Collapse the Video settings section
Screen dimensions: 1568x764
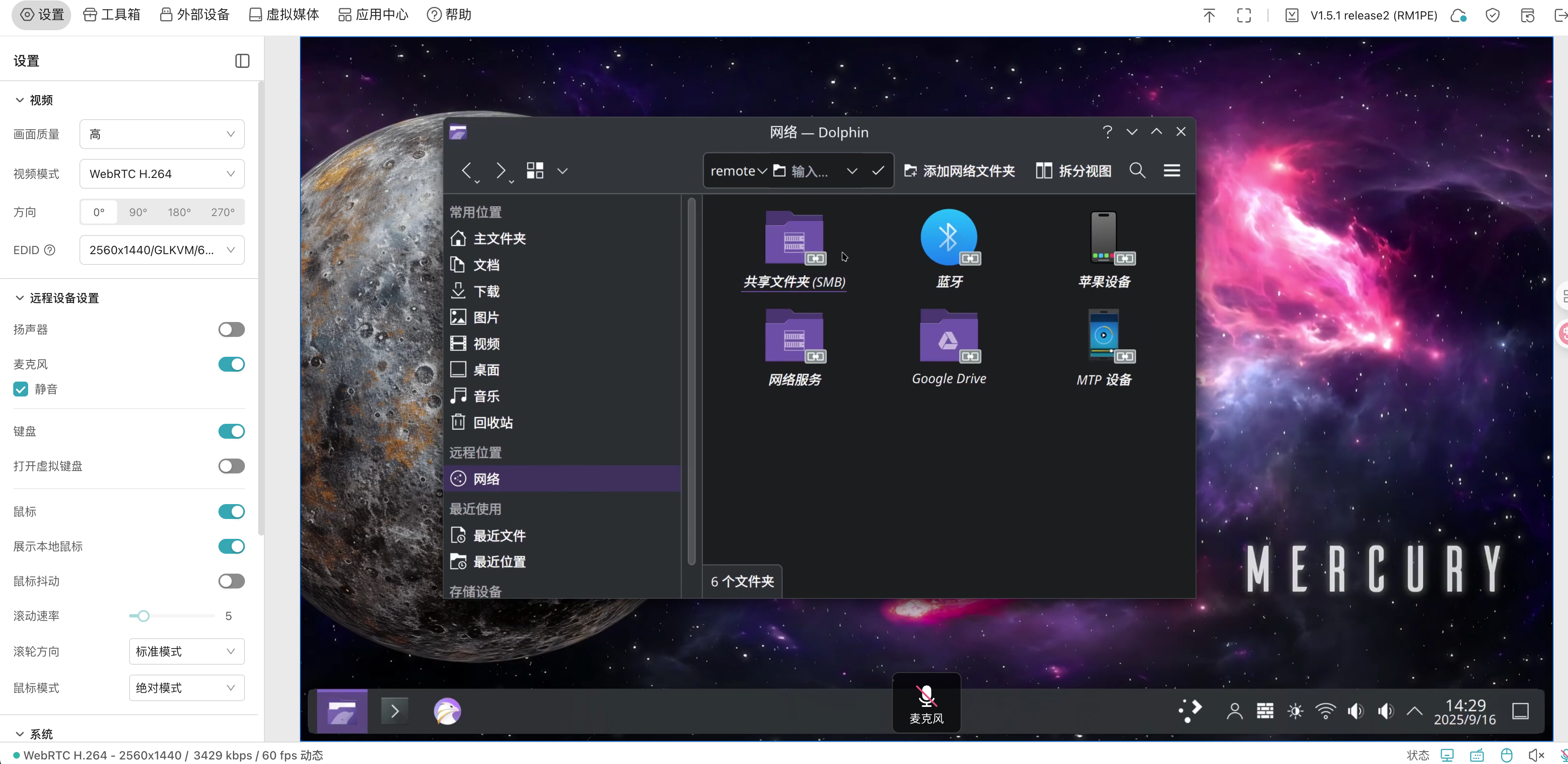[20, 101]
